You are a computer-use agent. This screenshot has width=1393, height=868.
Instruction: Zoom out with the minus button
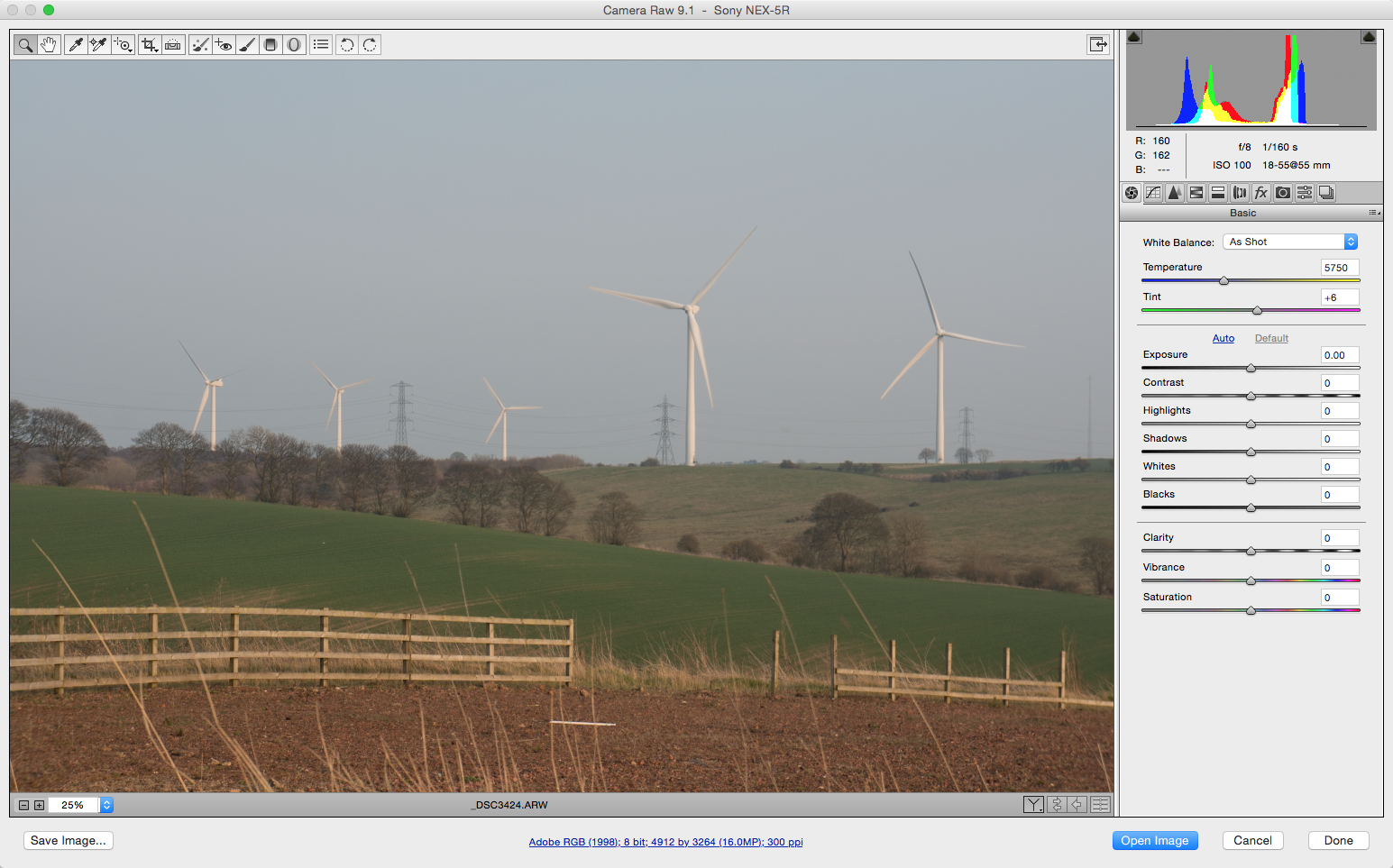pos(24,805)
